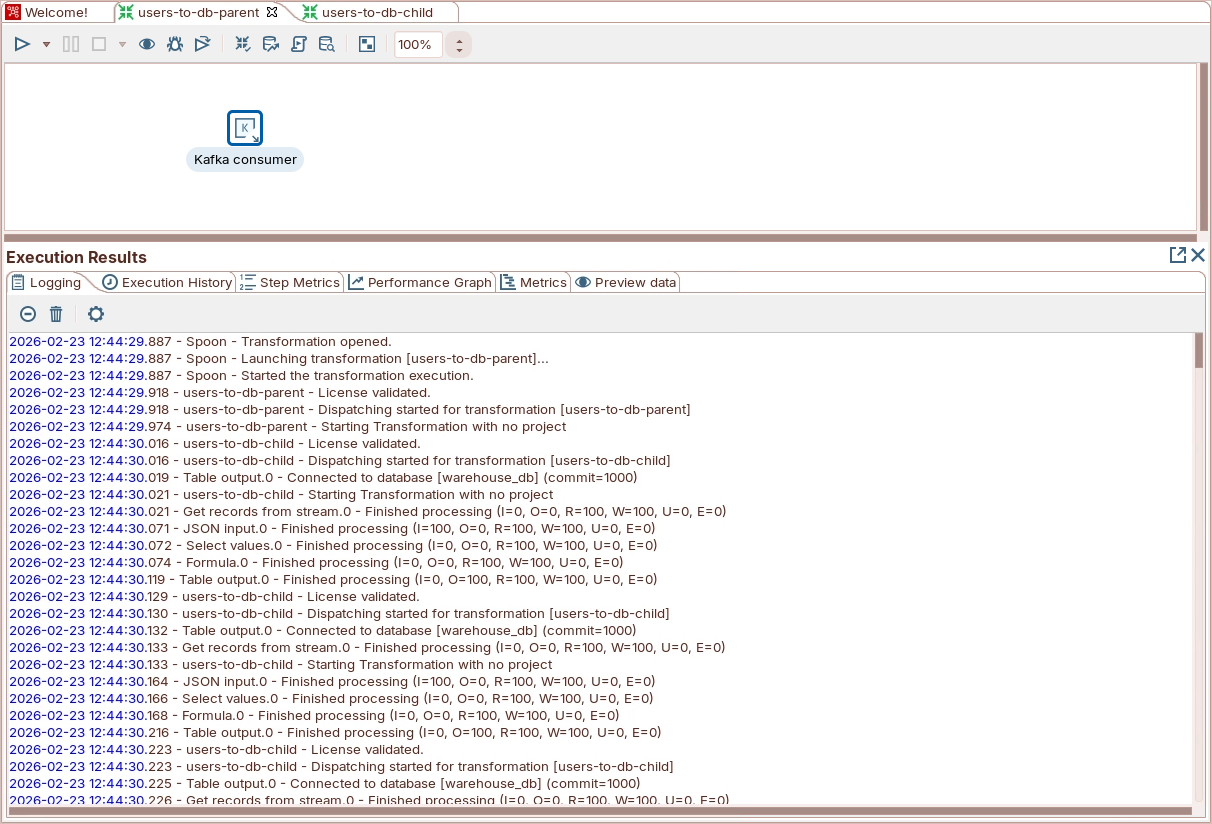Open the run options dropdown arrow
The width and height of the screenshot is (1212, 824).
pos(46,45)
